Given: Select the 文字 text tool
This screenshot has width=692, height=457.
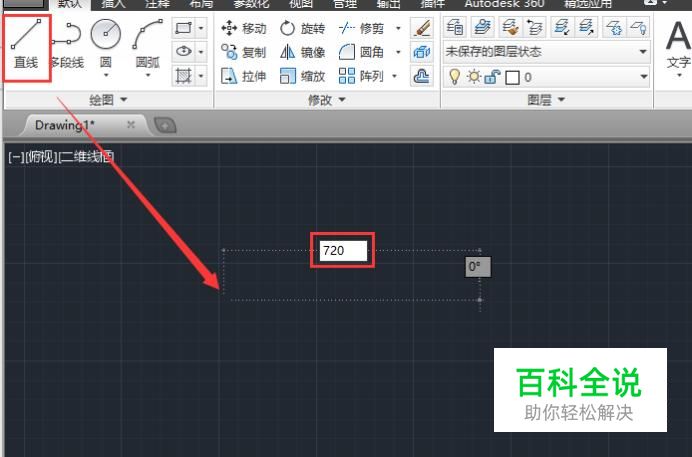Looking at the screenshot, I should pyautogui.click(x=678, y=45).
